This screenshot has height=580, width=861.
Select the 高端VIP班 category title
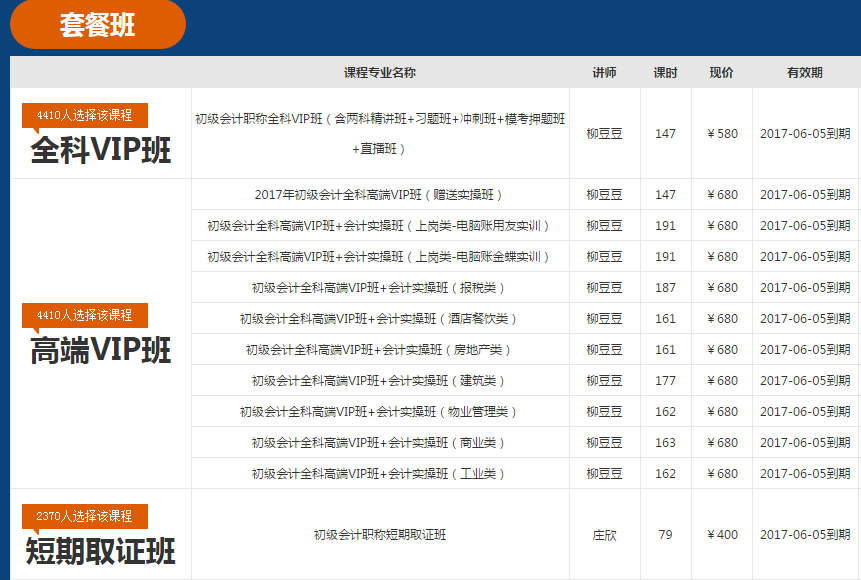click(101, 350)
